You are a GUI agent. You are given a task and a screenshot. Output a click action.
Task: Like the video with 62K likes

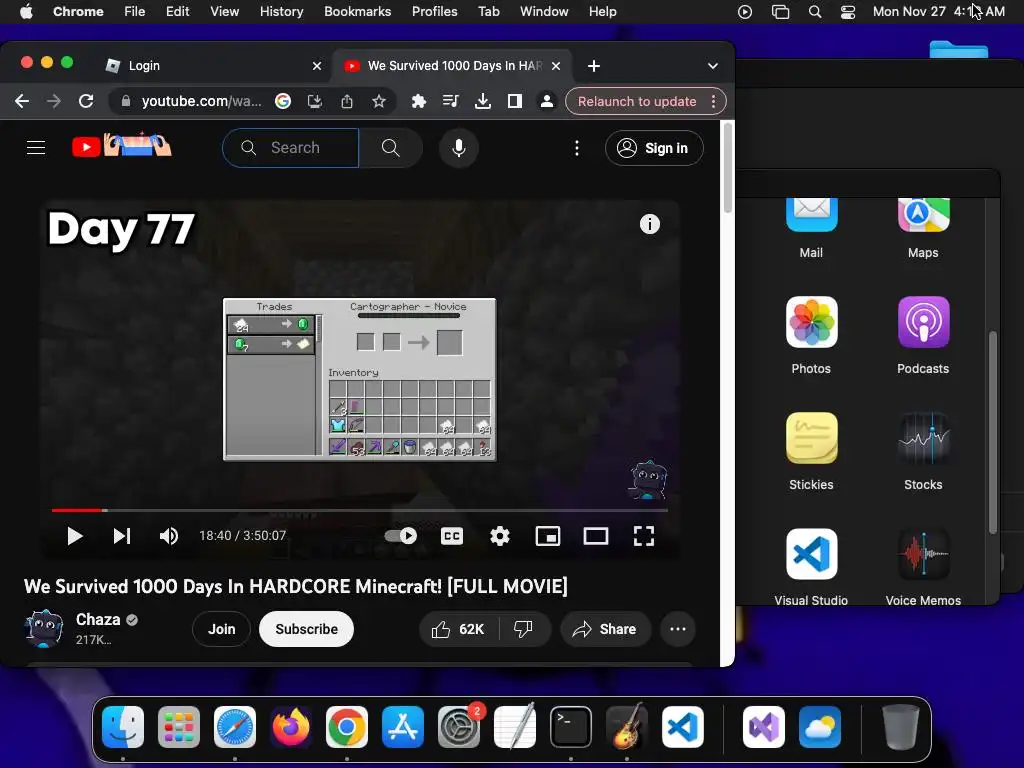(x=458, y=629)
